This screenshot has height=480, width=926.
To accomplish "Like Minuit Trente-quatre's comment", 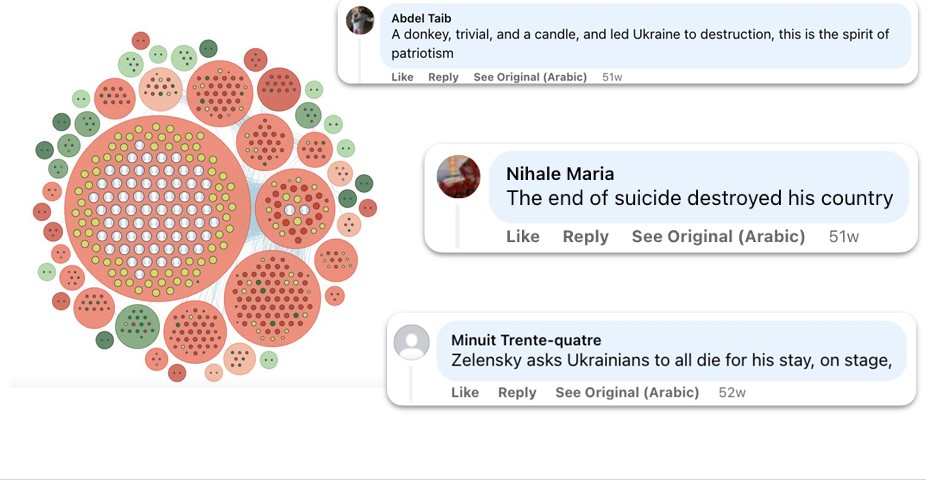I will [x=465, y=392].
